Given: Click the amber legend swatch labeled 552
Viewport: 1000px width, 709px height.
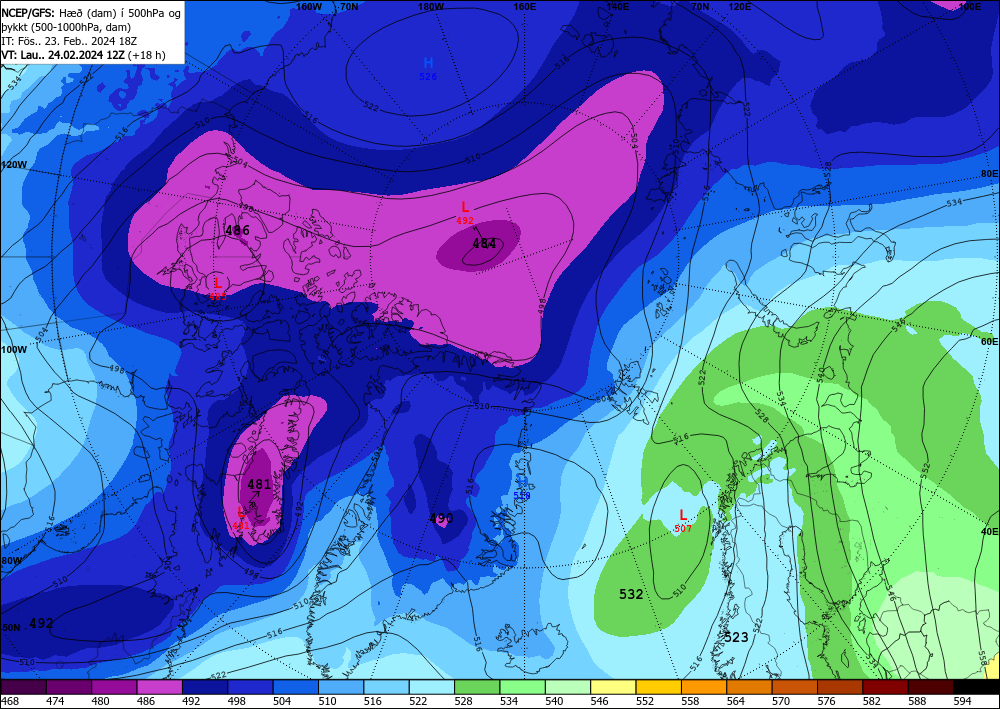Looking at the screenshot, I should click(658, 687).
